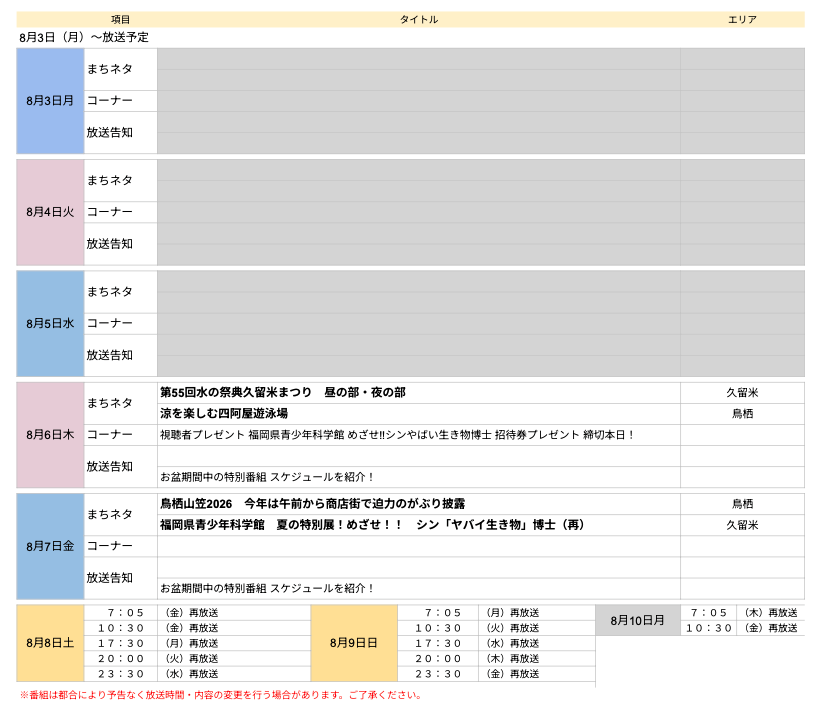821x713 pixels.
Task: Click まちネタ label for 8月4日火
Action: (x=110, y=181)
